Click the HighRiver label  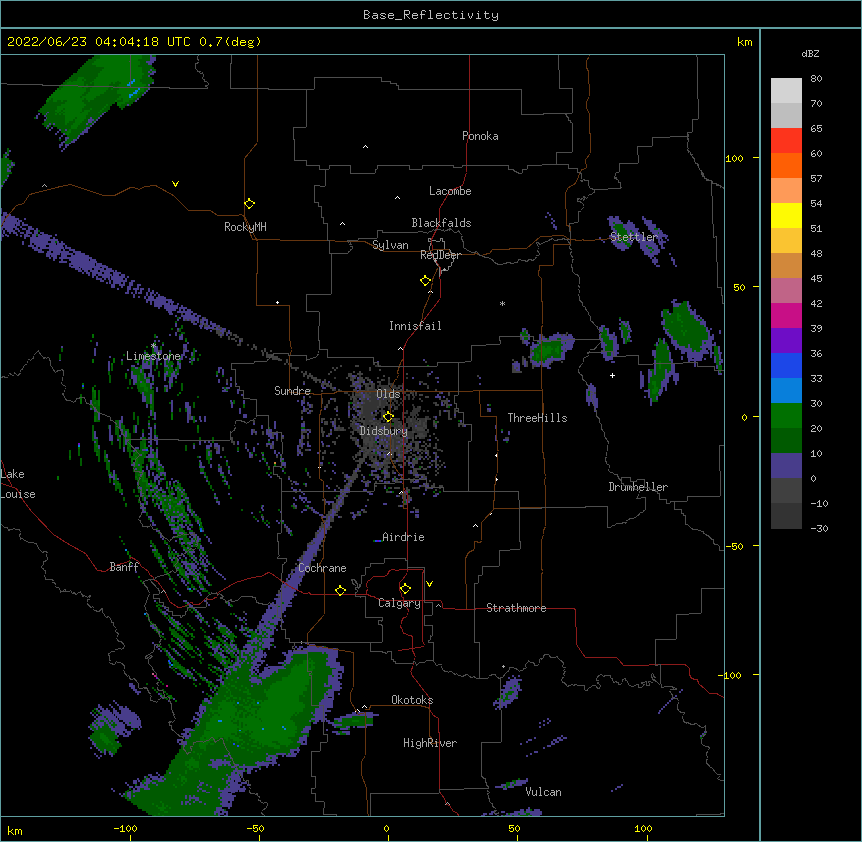(x=430, y=743)
